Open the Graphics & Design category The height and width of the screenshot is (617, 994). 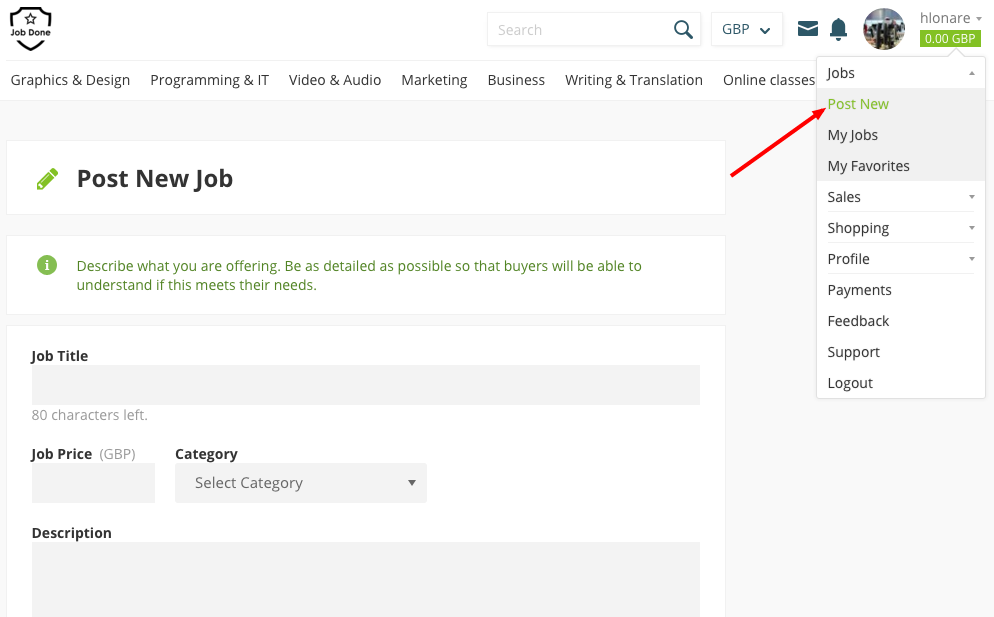click(x=71, y=80)
